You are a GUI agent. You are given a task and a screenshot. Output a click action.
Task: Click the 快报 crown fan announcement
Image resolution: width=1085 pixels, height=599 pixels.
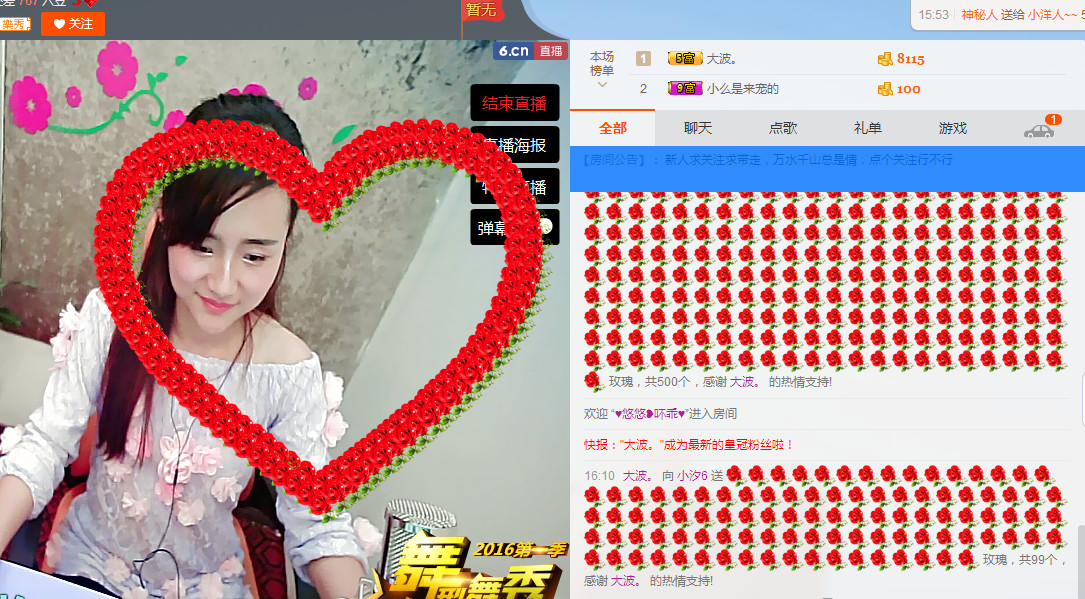pyautogui.click(x=688, y=445)
